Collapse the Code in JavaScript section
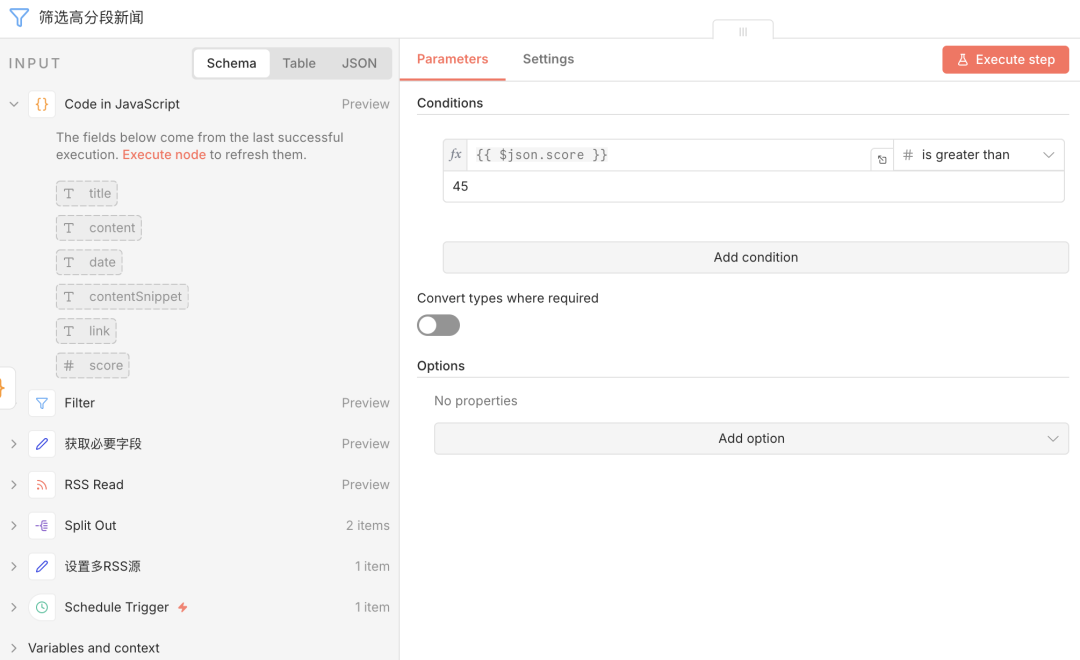Screen dimensions: 1080x660 pos(14,104)
